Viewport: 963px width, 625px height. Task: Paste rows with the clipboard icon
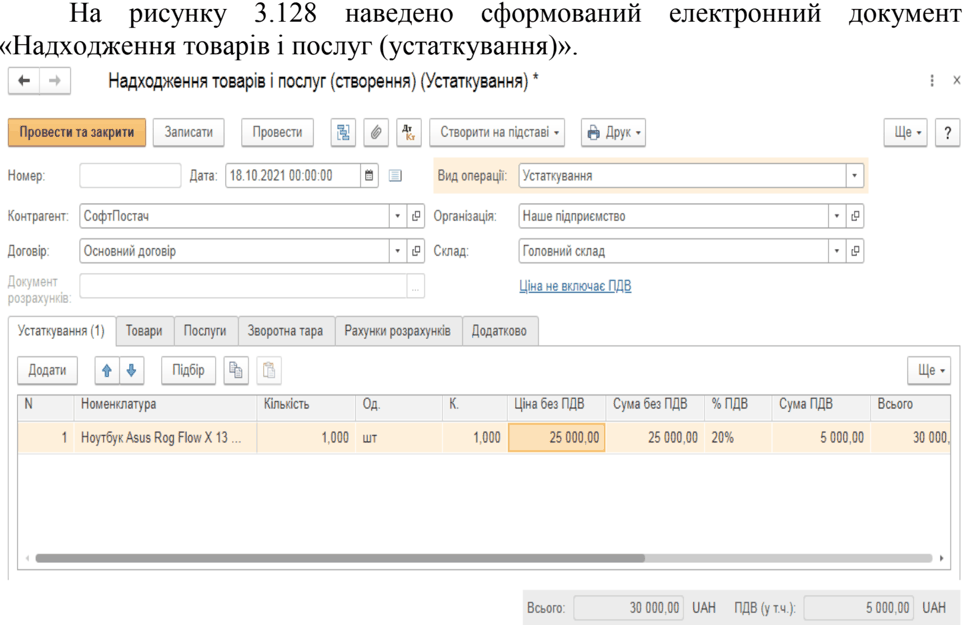[x=269, y=370]
